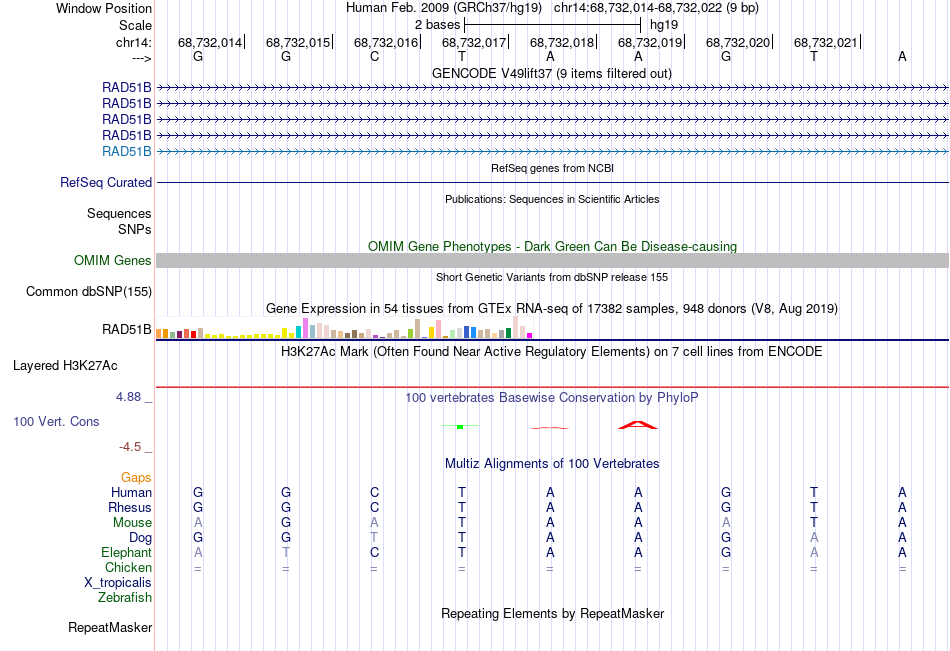Open Repeating Elements by RepeatMasker title

point(553,613)
